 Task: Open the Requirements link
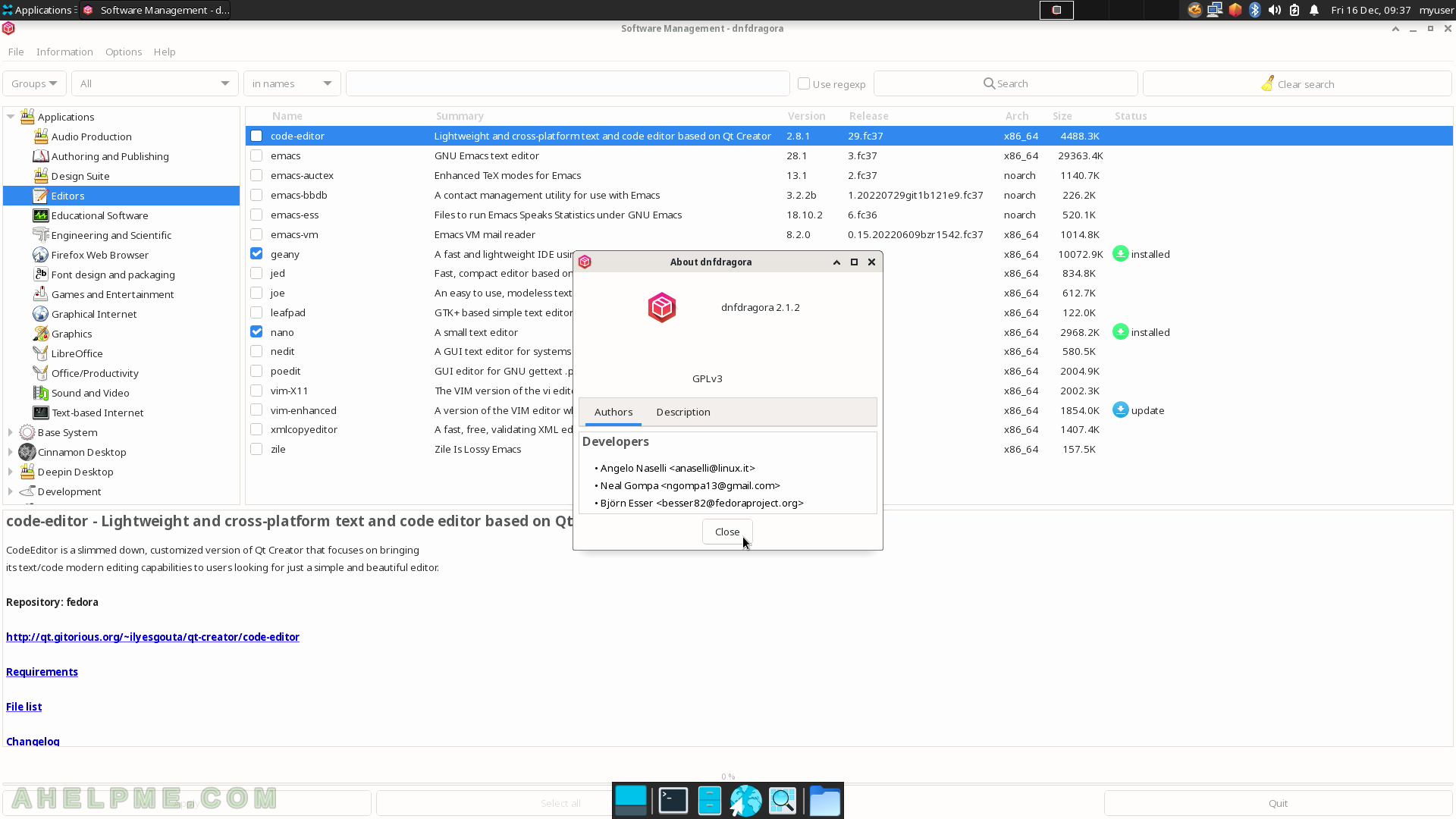[x=42, y=672]
